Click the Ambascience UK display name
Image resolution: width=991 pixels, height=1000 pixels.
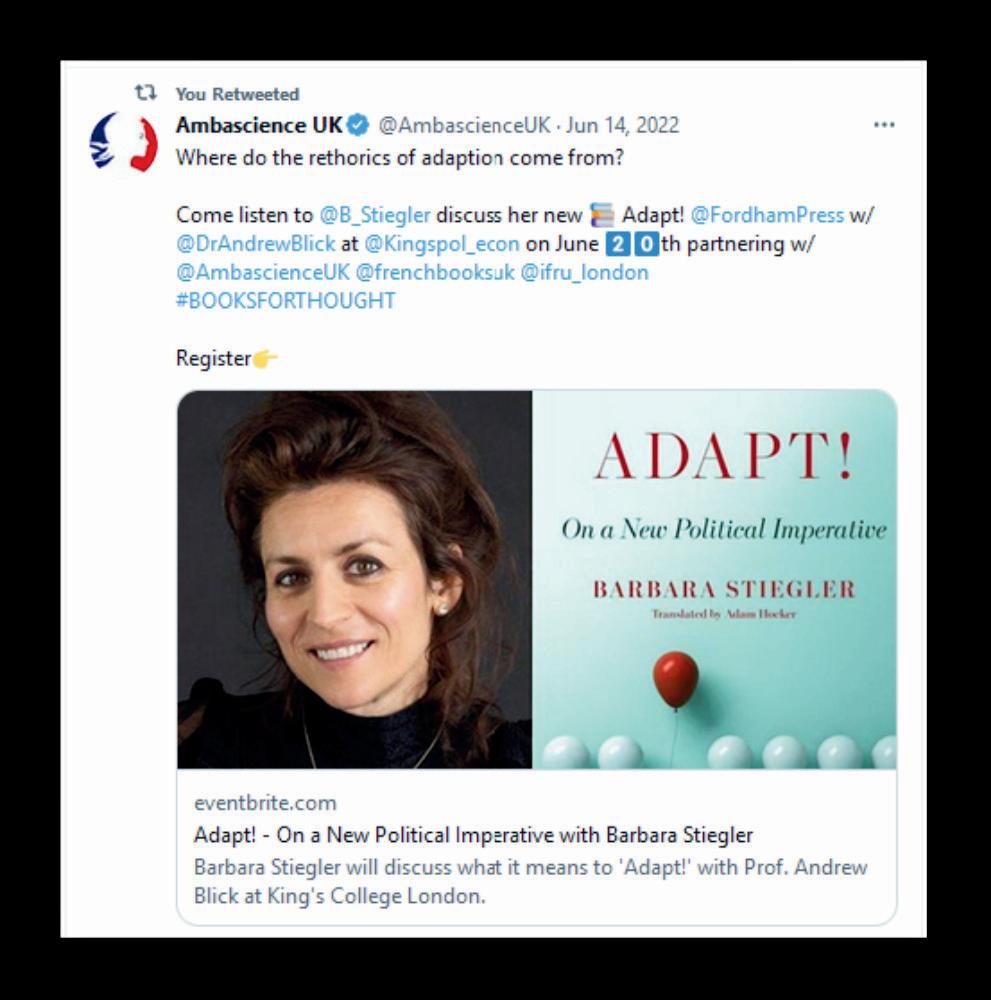260,125
